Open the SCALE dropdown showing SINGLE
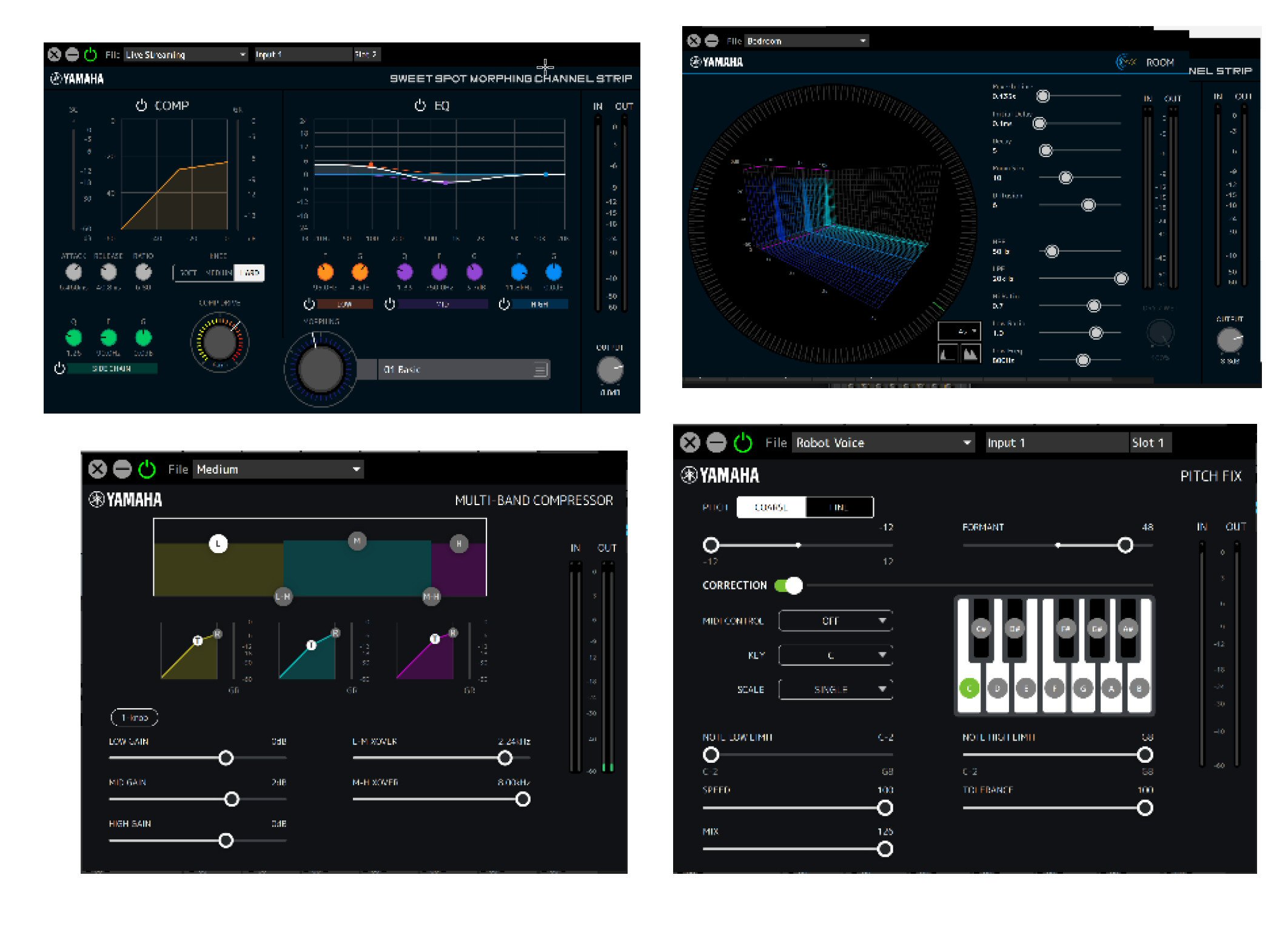 (835, 689)
